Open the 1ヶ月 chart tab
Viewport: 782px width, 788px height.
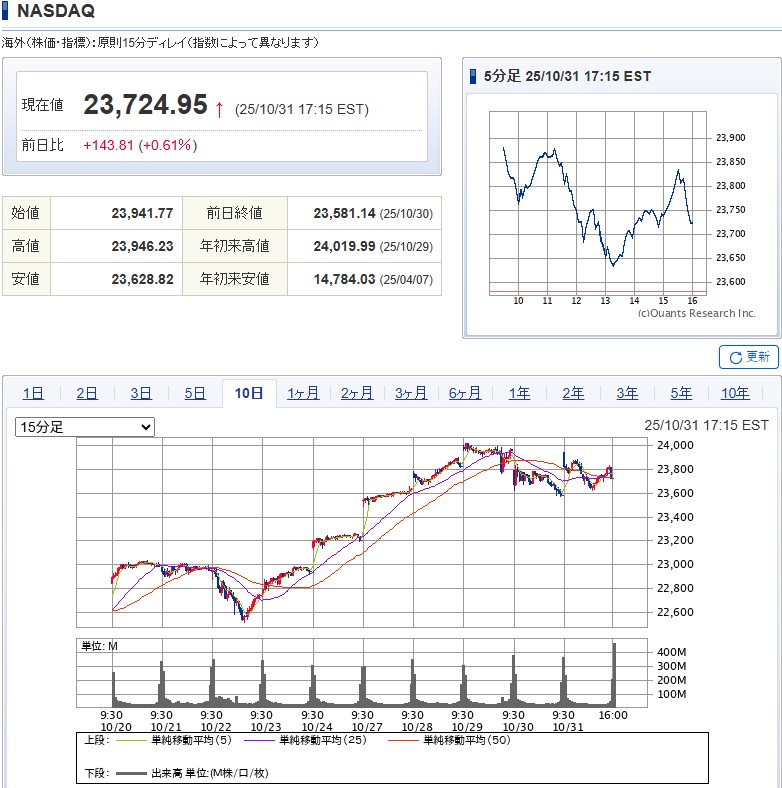pyautogui.click(x=303, y=393)
